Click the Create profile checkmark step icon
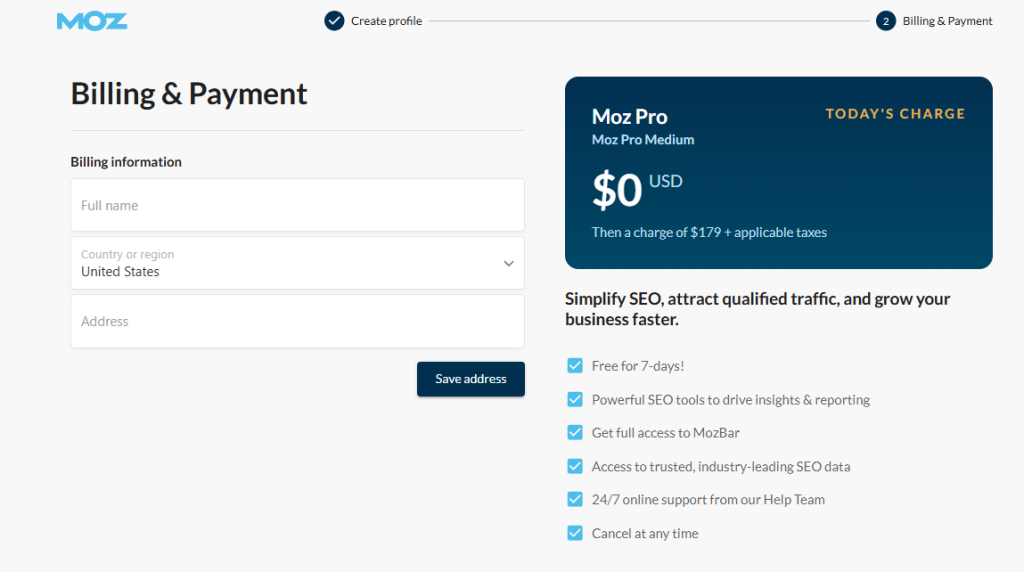 tap(334, 21)
